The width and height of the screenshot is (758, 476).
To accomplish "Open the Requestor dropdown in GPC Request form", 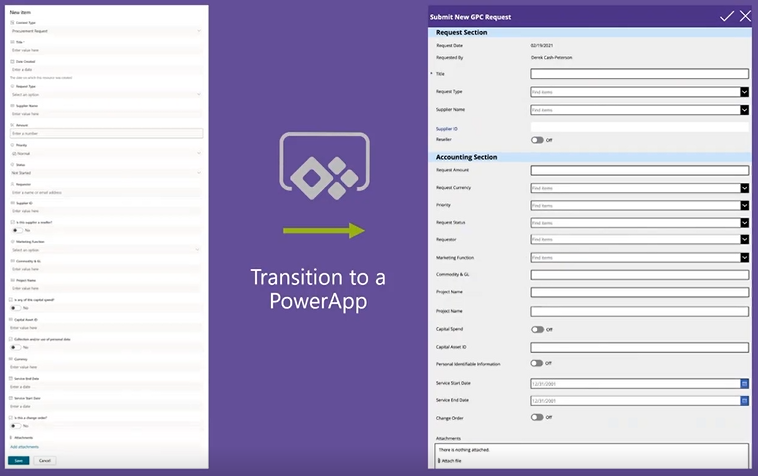I will pos(744,239).
